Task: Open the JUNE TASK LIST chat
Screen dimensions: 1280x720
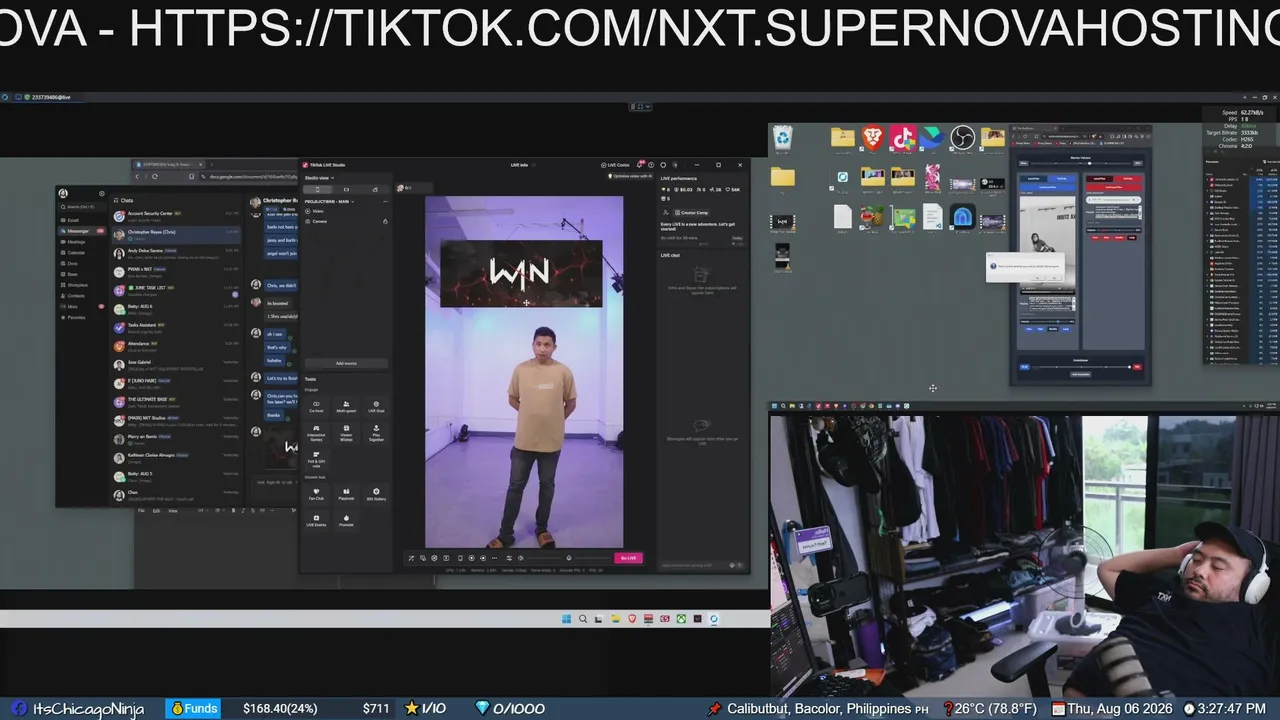Action: pyautogui.click(x=176, y=289)
